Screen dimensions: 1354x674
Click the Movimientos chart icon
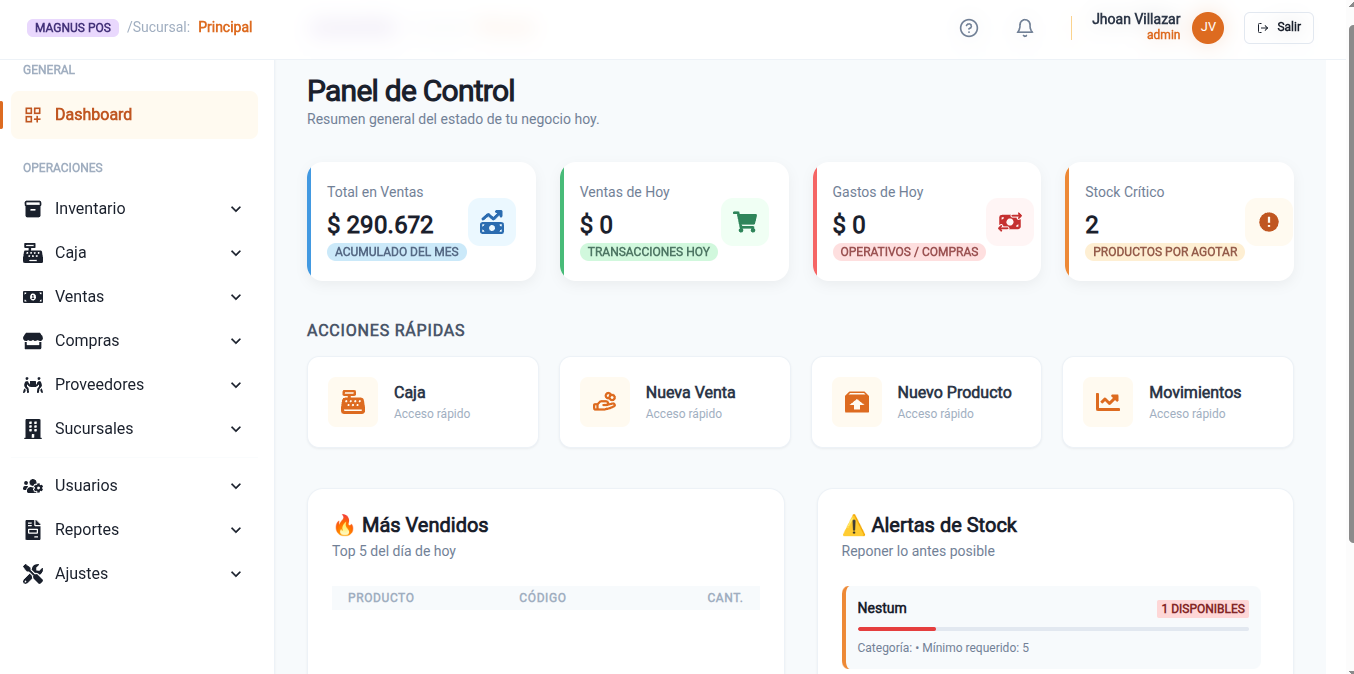1107,402
